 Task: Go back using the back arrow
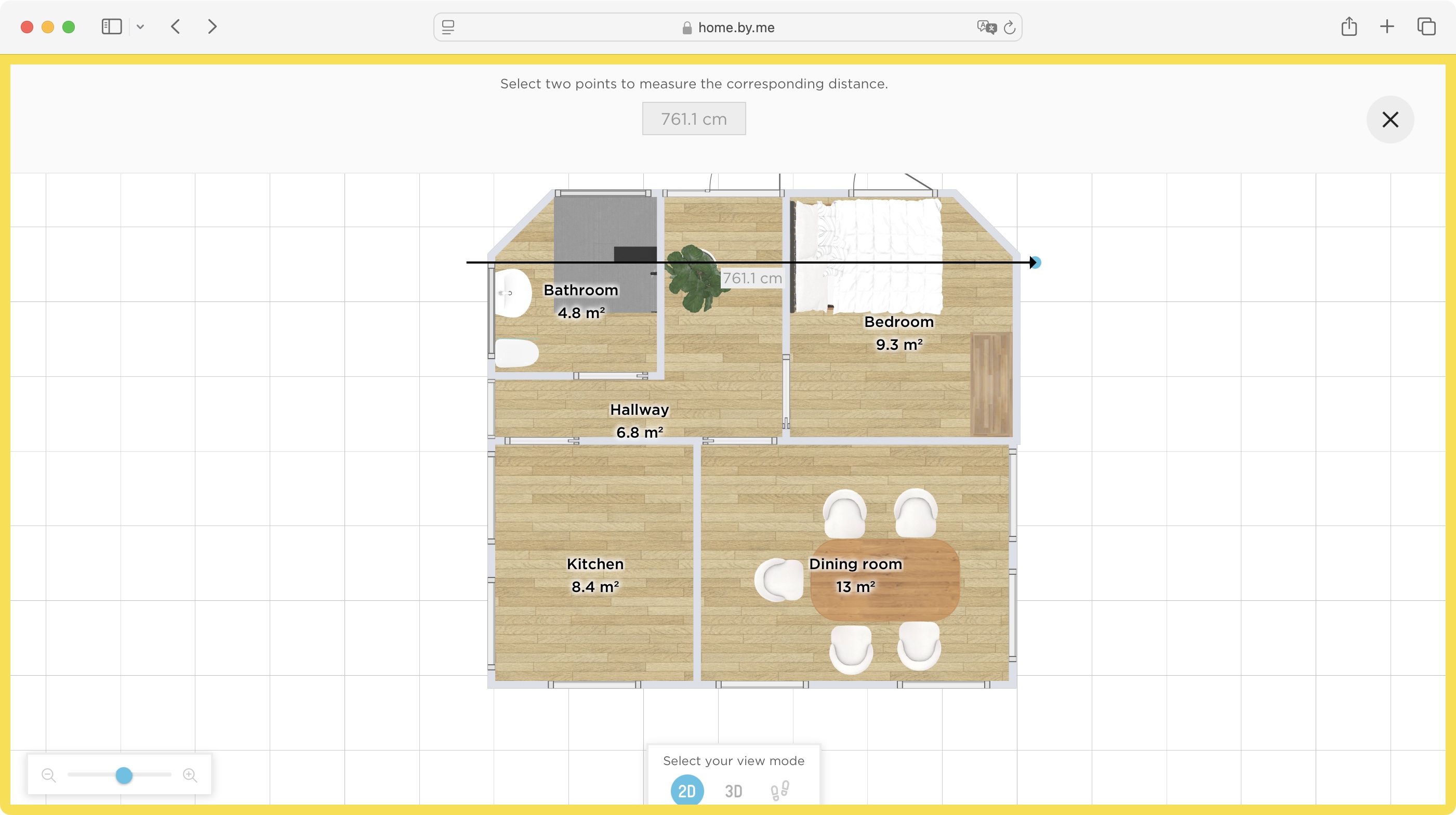[x=175, y=26]
